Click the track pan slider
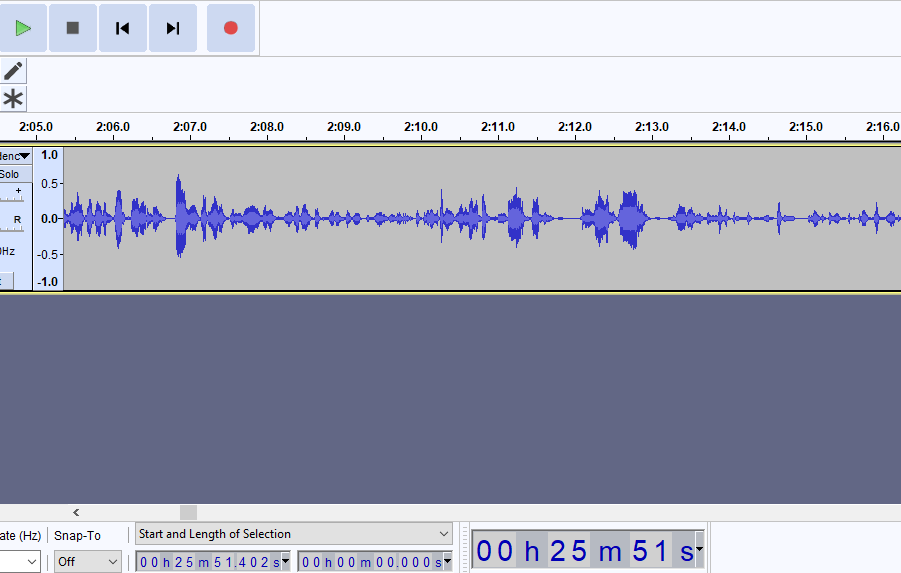Viewport: 901px width, 573px height. (x=13, y=224)
